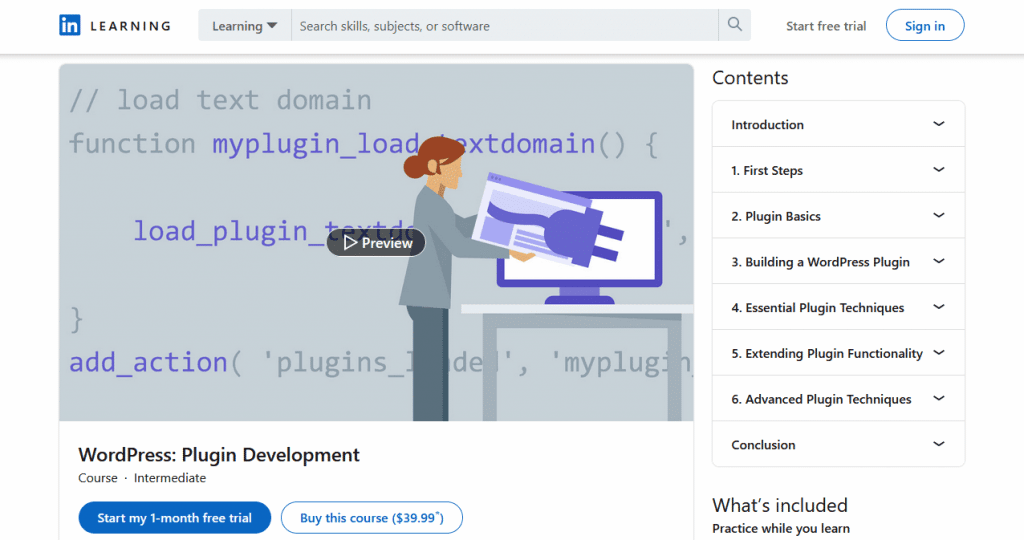Click the course illustration thumbnail with monitor
This screenshot has height=540, width=1024.
[x=376, y=242]
